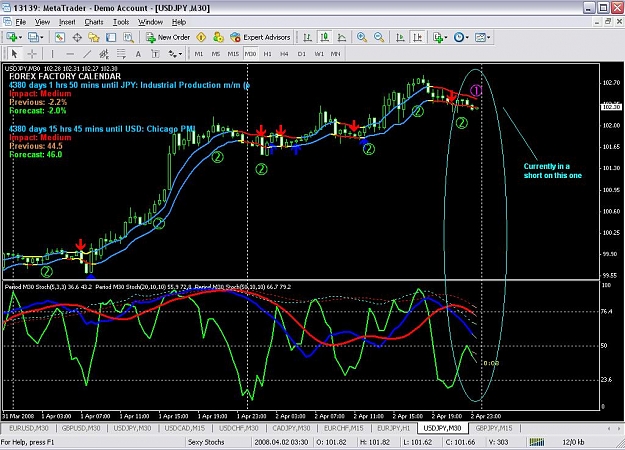625x450 pixels.
Task: Expand the dropdown arrow beside Indicators icon
Action: coord(446,37)
